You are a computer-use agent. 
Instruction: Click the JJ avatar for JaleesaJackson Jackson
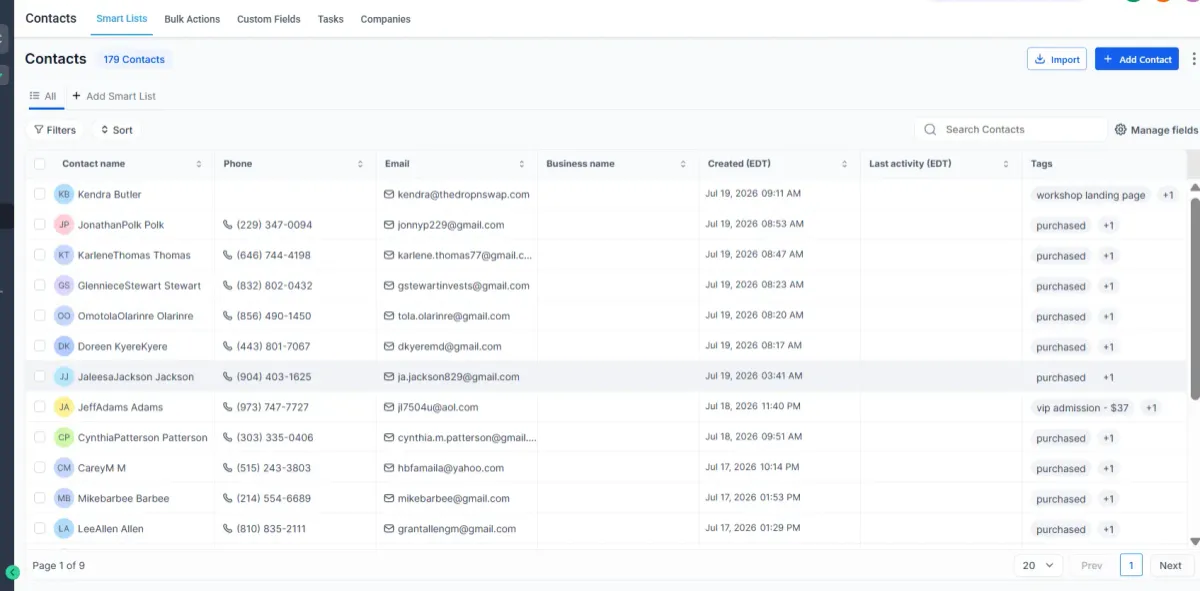tap(64, 376)
